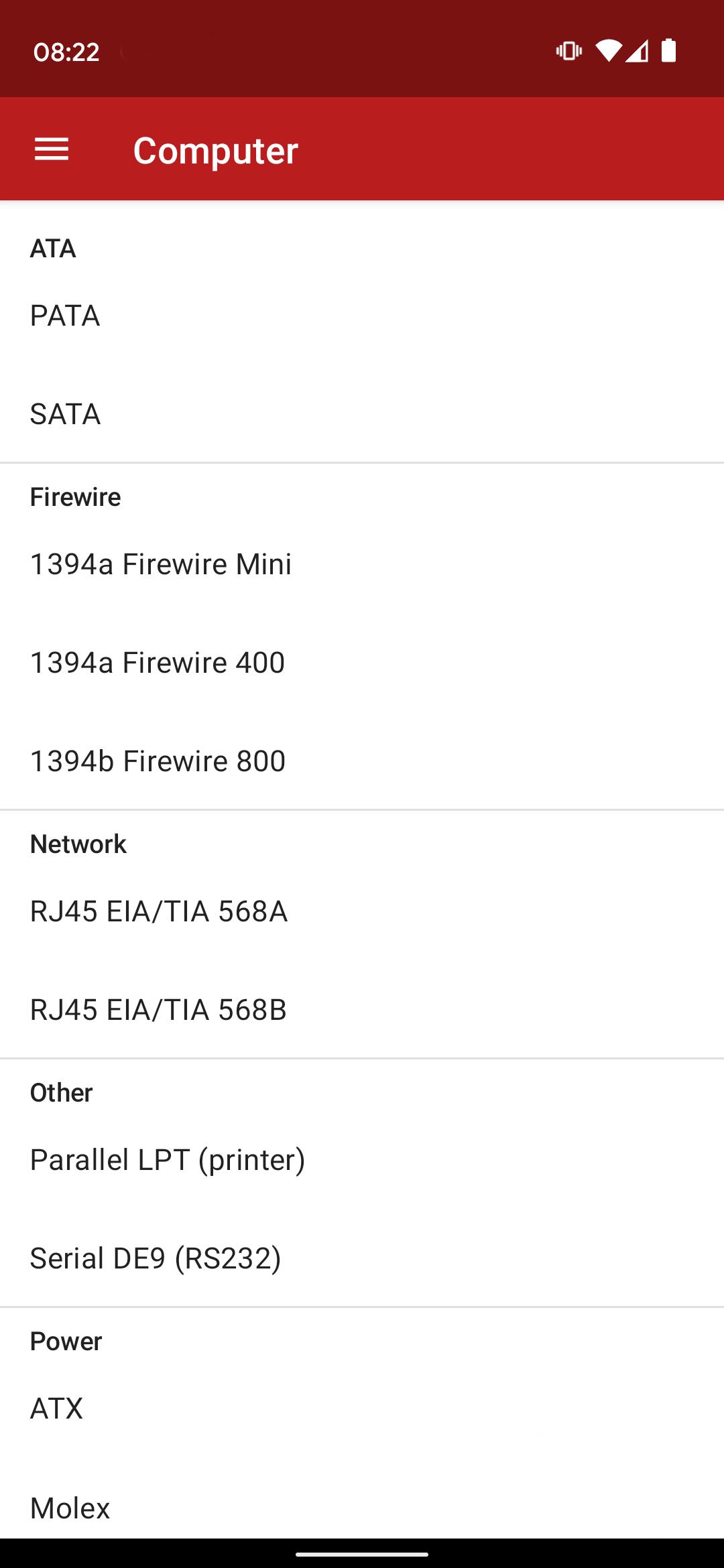Tap the Wi-Fi status icon
This screenshot has height=1568, width=724.
coord(608,51)
